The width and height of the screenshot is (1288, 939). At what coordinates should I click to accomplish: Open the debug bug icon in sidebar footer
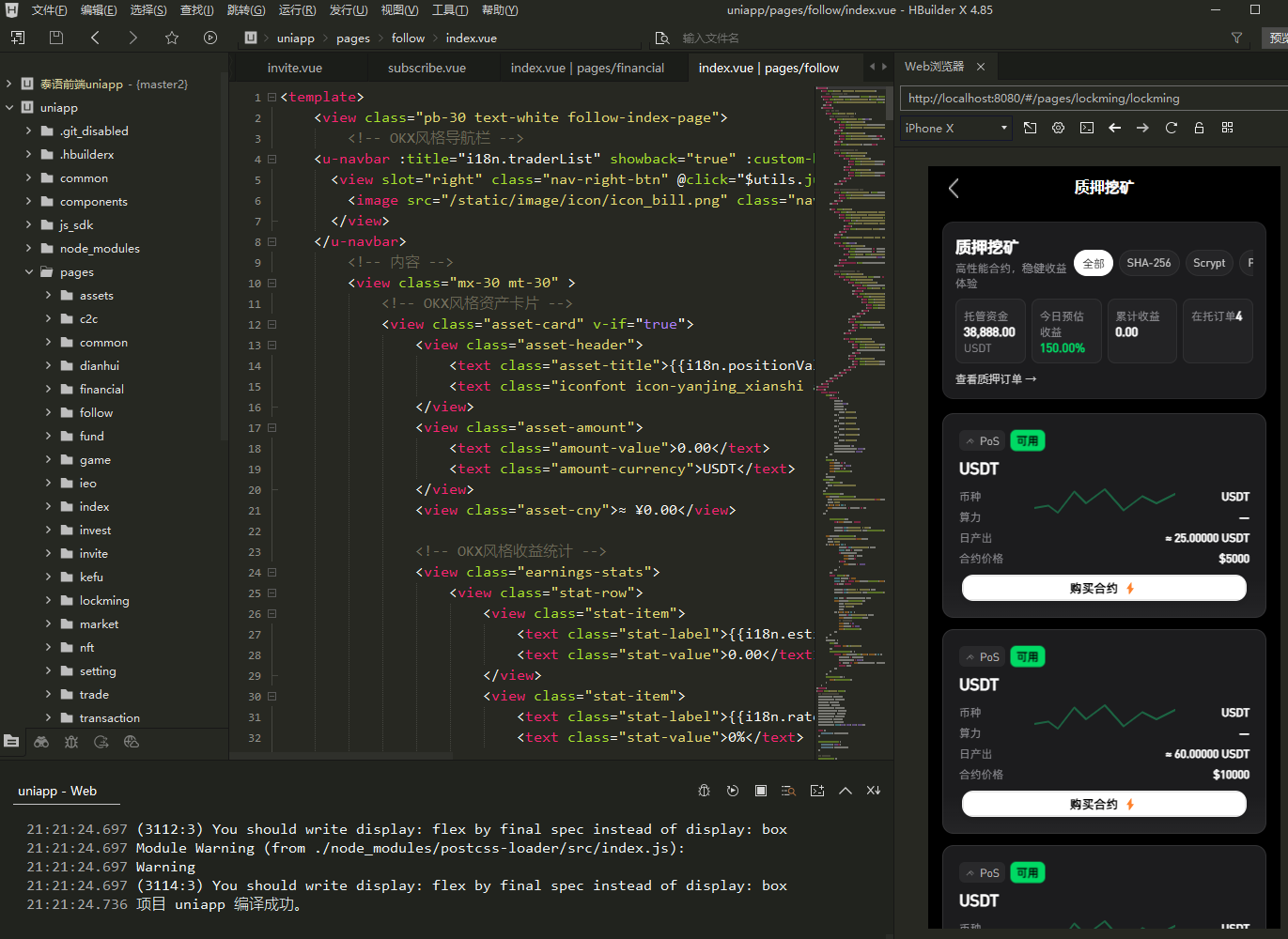[x=71, y=742]
